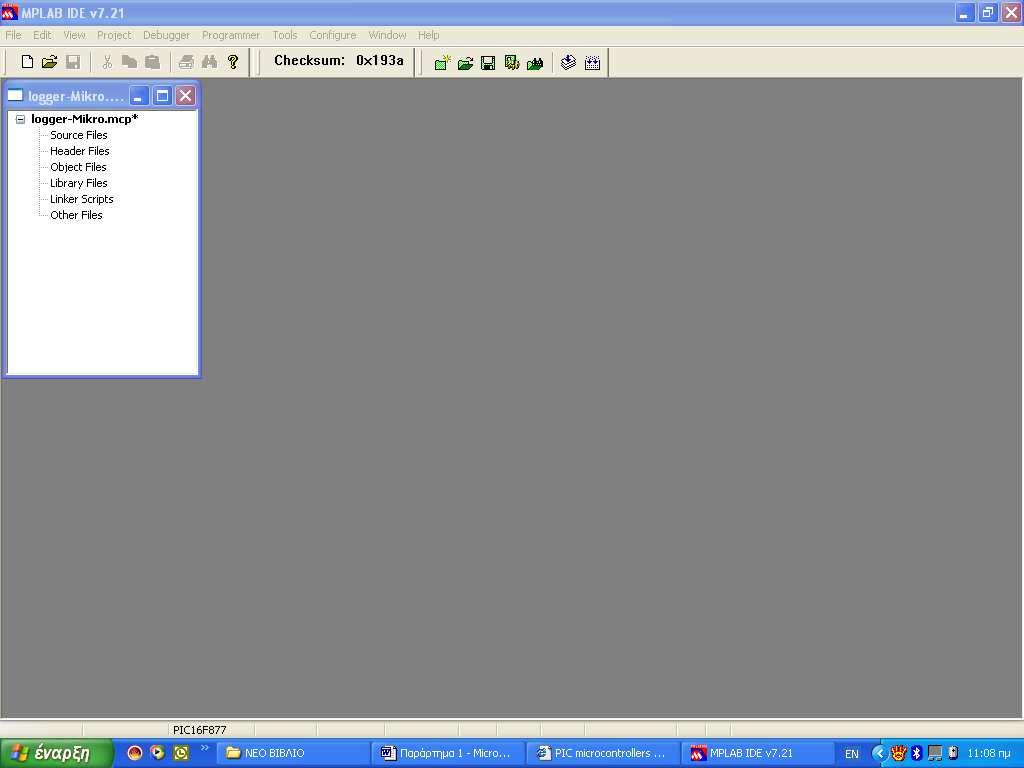Open the Configure menu
This screenshot has width=1024, height=768.
pyautogui.click(x=332, y=35)
